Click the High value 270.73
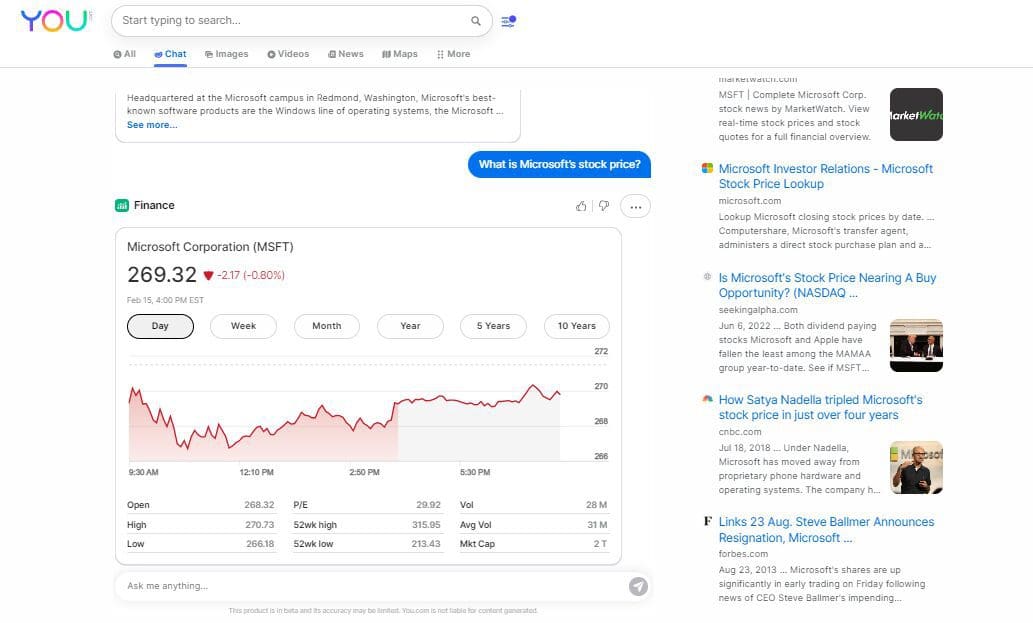1033x623 pixels. point(259,525)
